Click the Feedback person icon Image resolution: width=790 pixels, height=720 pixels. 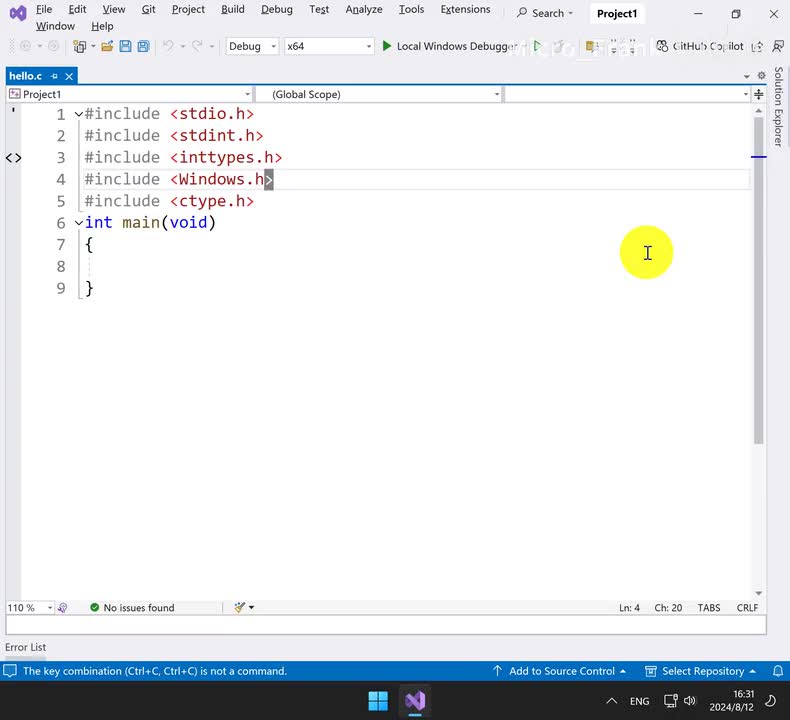click(778, 46)
